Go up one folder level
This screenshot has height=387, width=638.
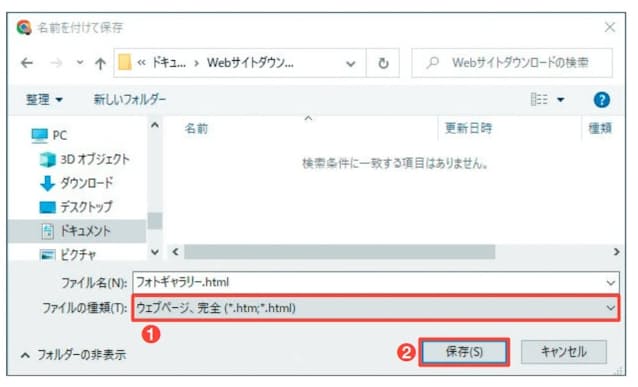(x=100, y=63)
